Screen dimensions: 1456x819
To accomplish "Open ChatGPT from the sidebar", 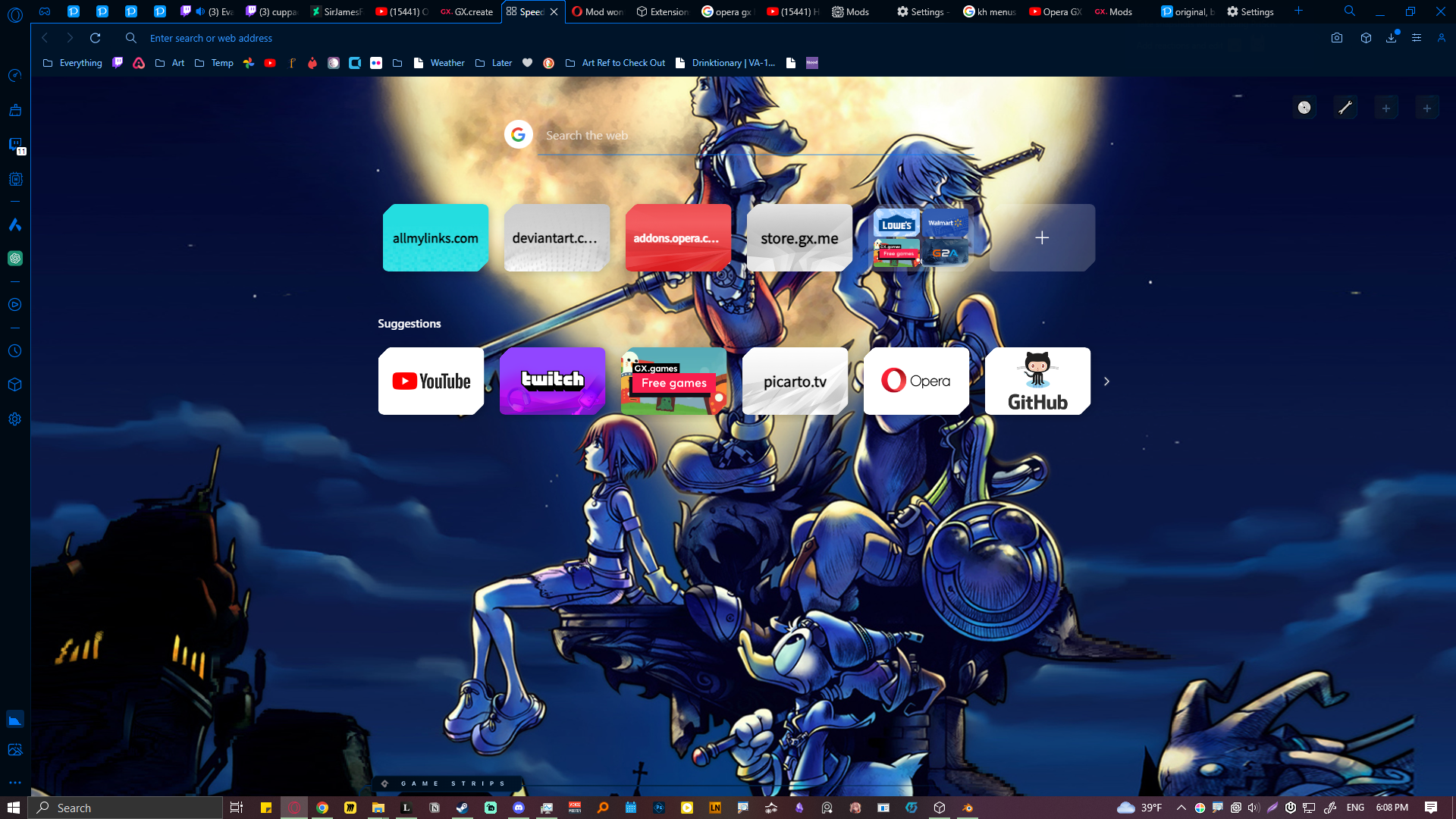I will [15, 259].
